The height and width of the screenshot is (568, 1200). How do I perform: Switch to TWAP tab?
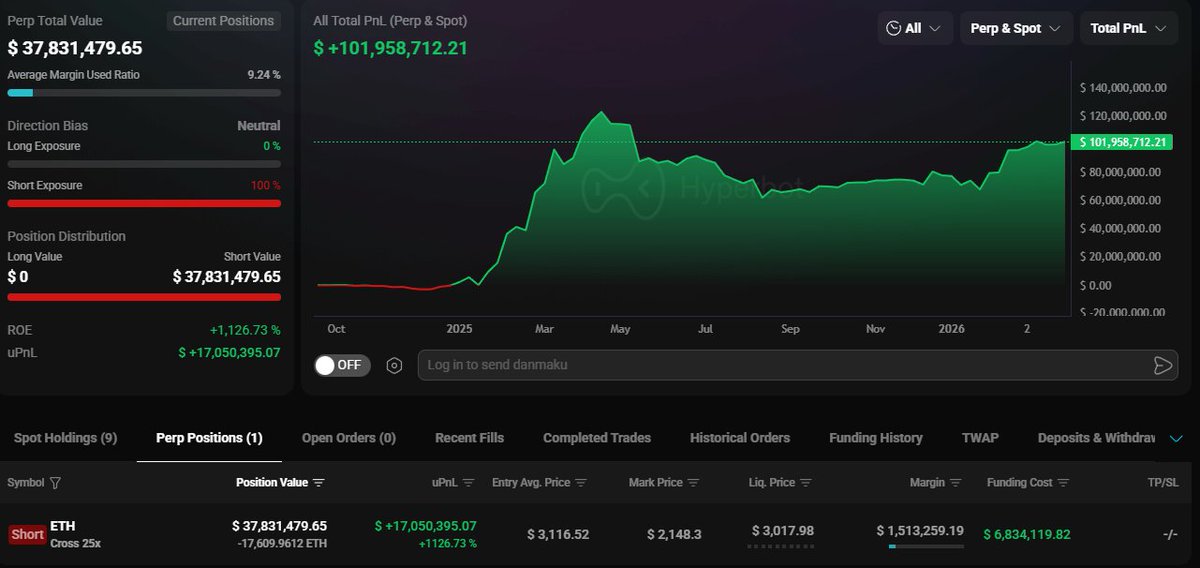click(x=980, y=438)
